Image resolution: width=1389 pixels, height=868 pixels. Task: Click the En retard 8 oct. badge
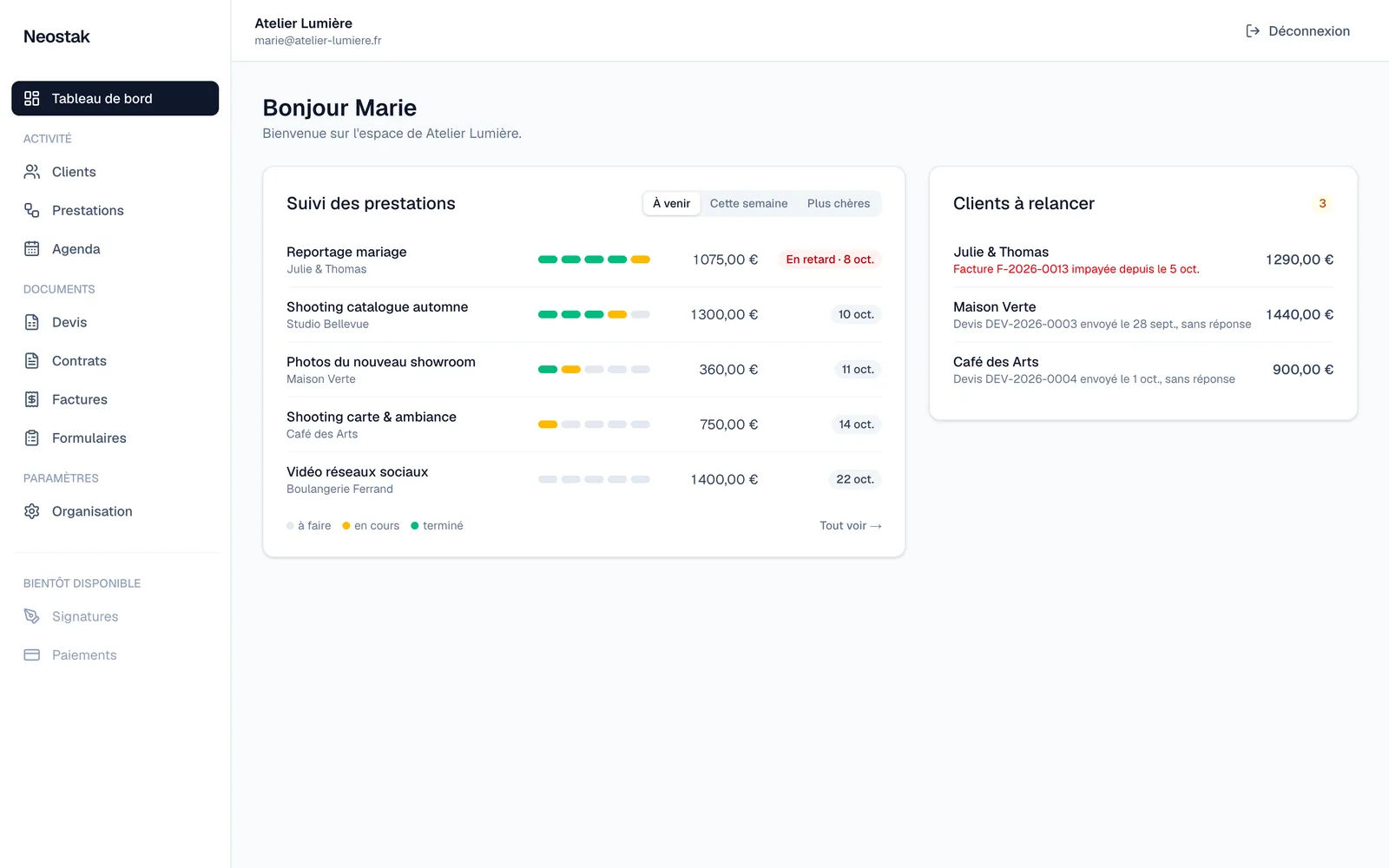click(x=830, y=260)
